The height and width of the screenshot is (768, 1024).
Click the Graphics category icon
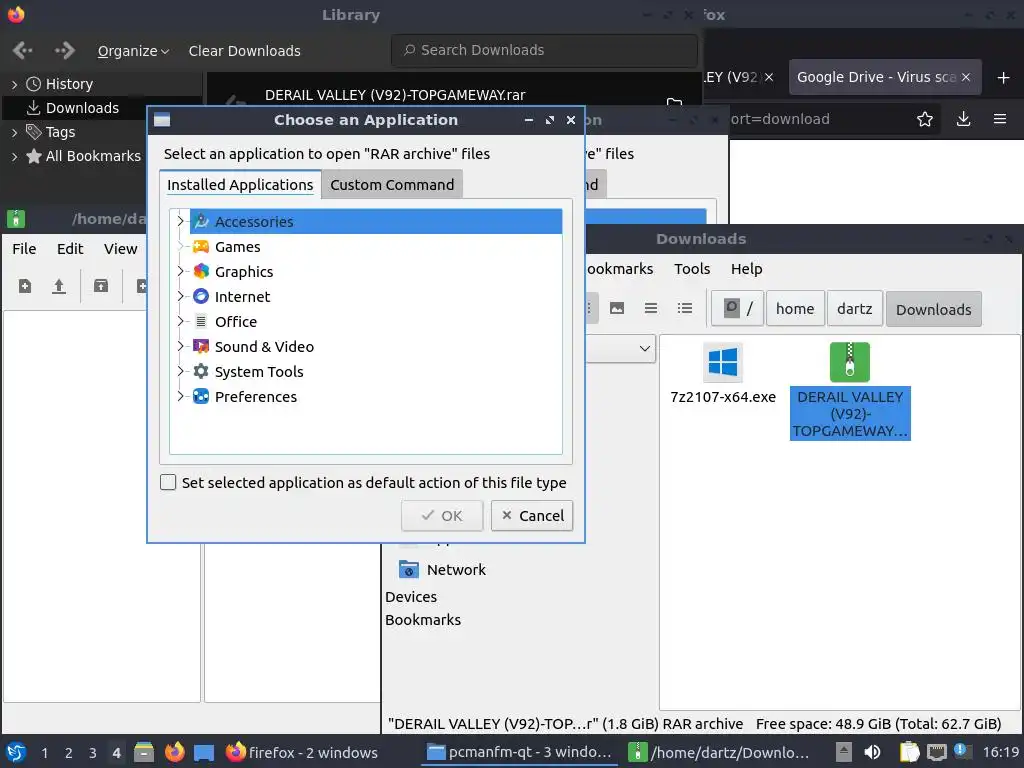(201, 271)
